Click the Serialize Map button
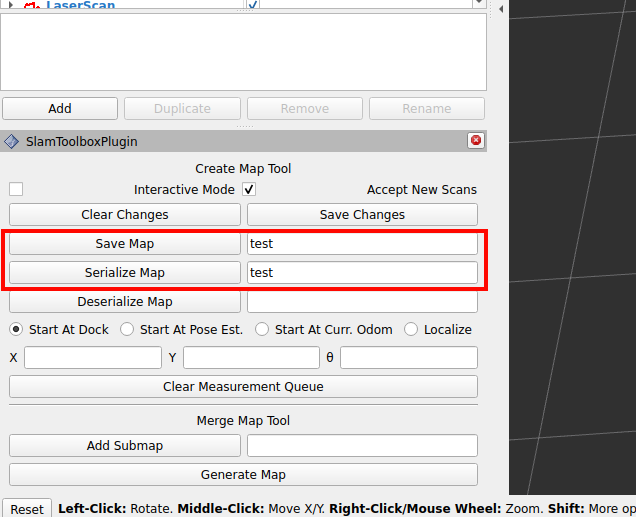The image size is (636, 517). [x=125, y=272]
